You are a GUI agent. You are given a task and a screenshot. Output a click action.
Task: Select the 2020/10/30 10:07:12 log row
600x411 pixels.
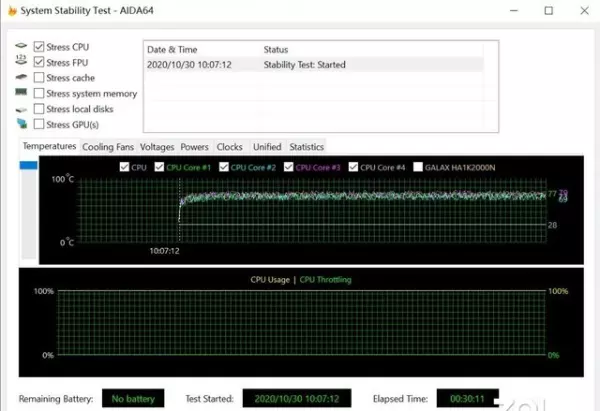pyautogui.click(x=314, y=65)
